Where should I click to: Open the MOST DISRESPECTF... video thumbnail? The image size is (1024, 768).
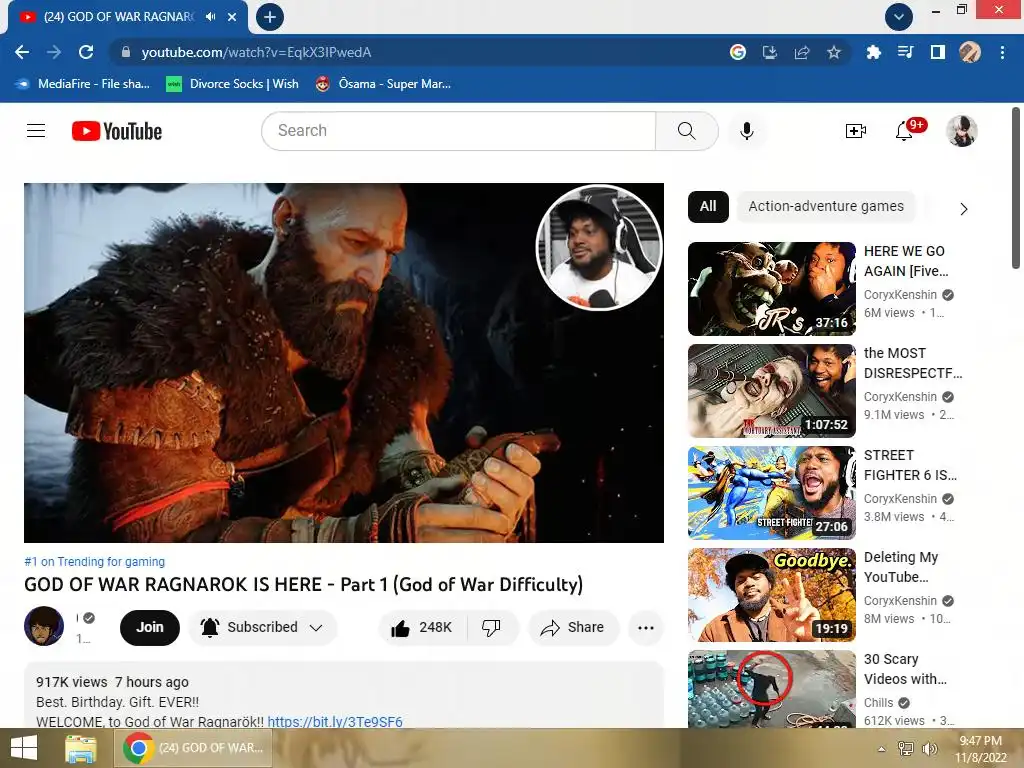[771, 391]
